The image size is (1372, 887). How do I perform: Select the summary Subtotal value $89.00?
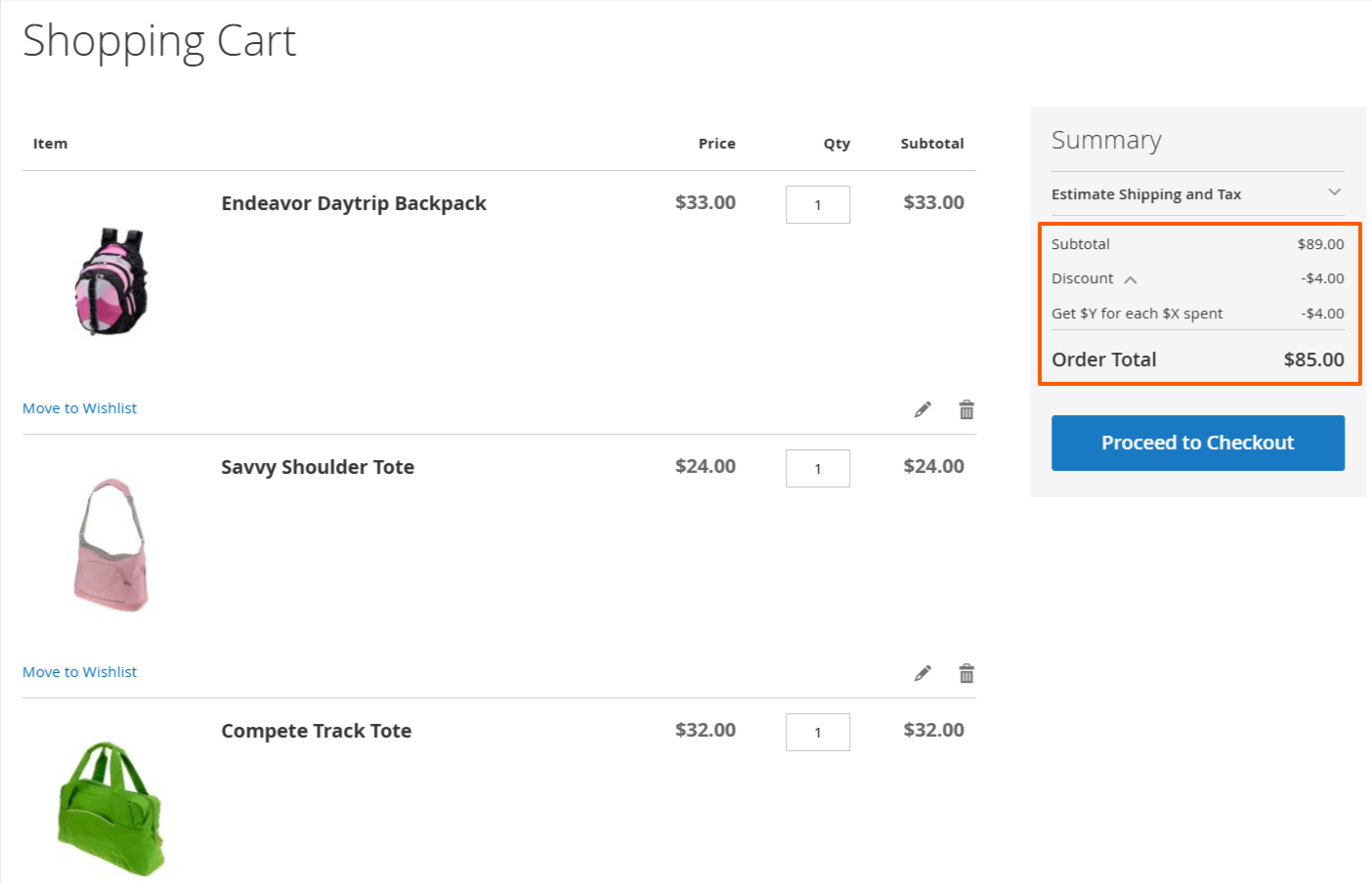1321,244
